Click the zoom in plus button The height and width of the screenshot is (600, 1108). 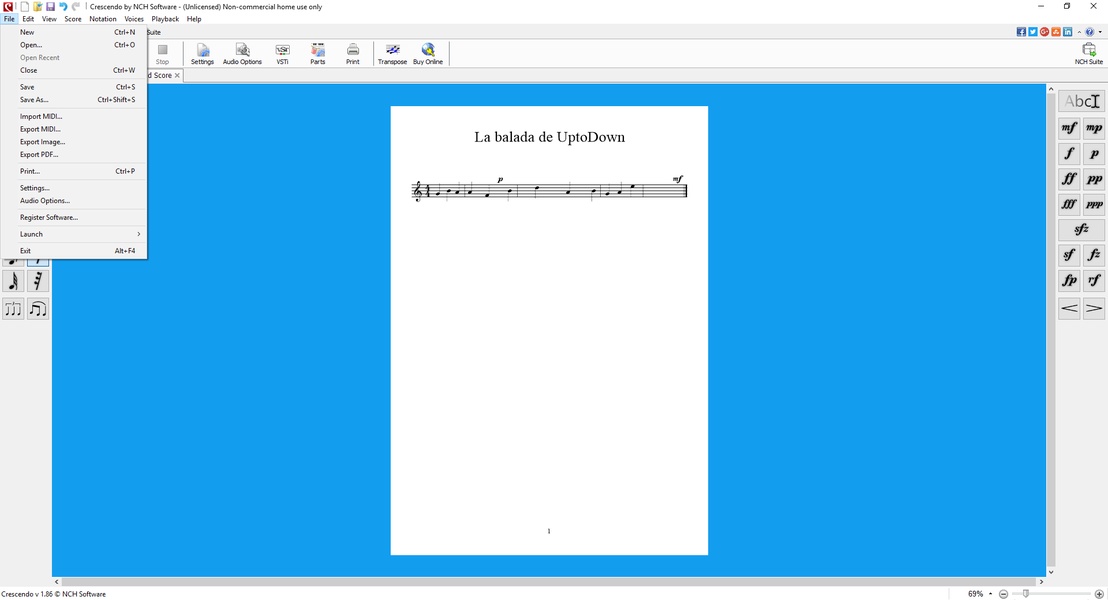point(1099,594)
